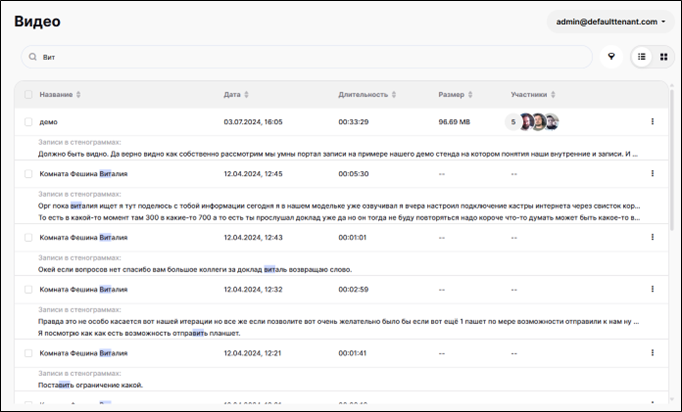Image resolution: width=682 pixels, height=412 pixels.
Task: Toggle select-all checkbox in table header
Action: (28, 95)
